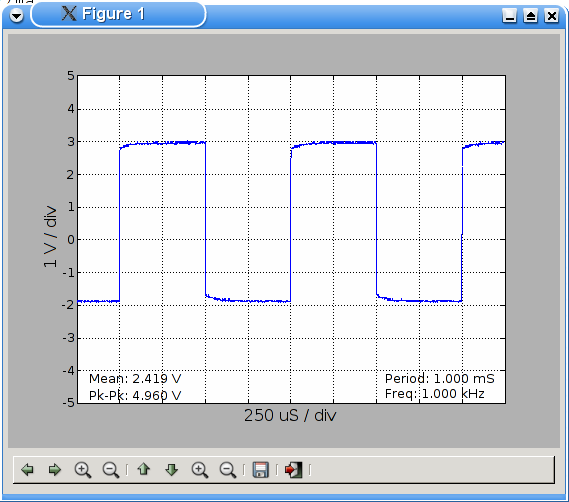Viewport: 569px width, 502px height.
Task: Click the zoom-out magnifier before the up arrow
Action: [111, 470]
